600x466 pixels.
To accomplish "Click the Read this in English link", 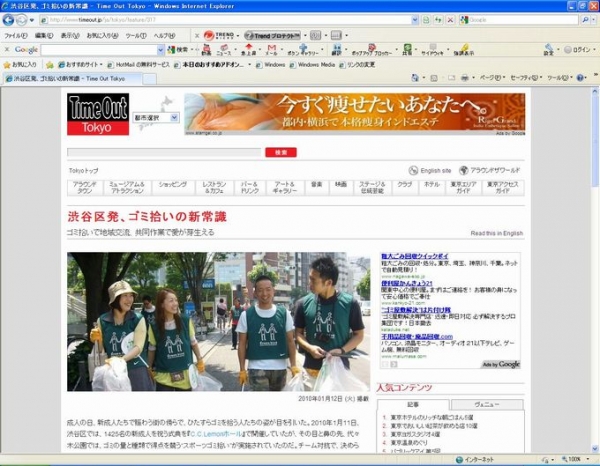I will [x=497, y=233].
